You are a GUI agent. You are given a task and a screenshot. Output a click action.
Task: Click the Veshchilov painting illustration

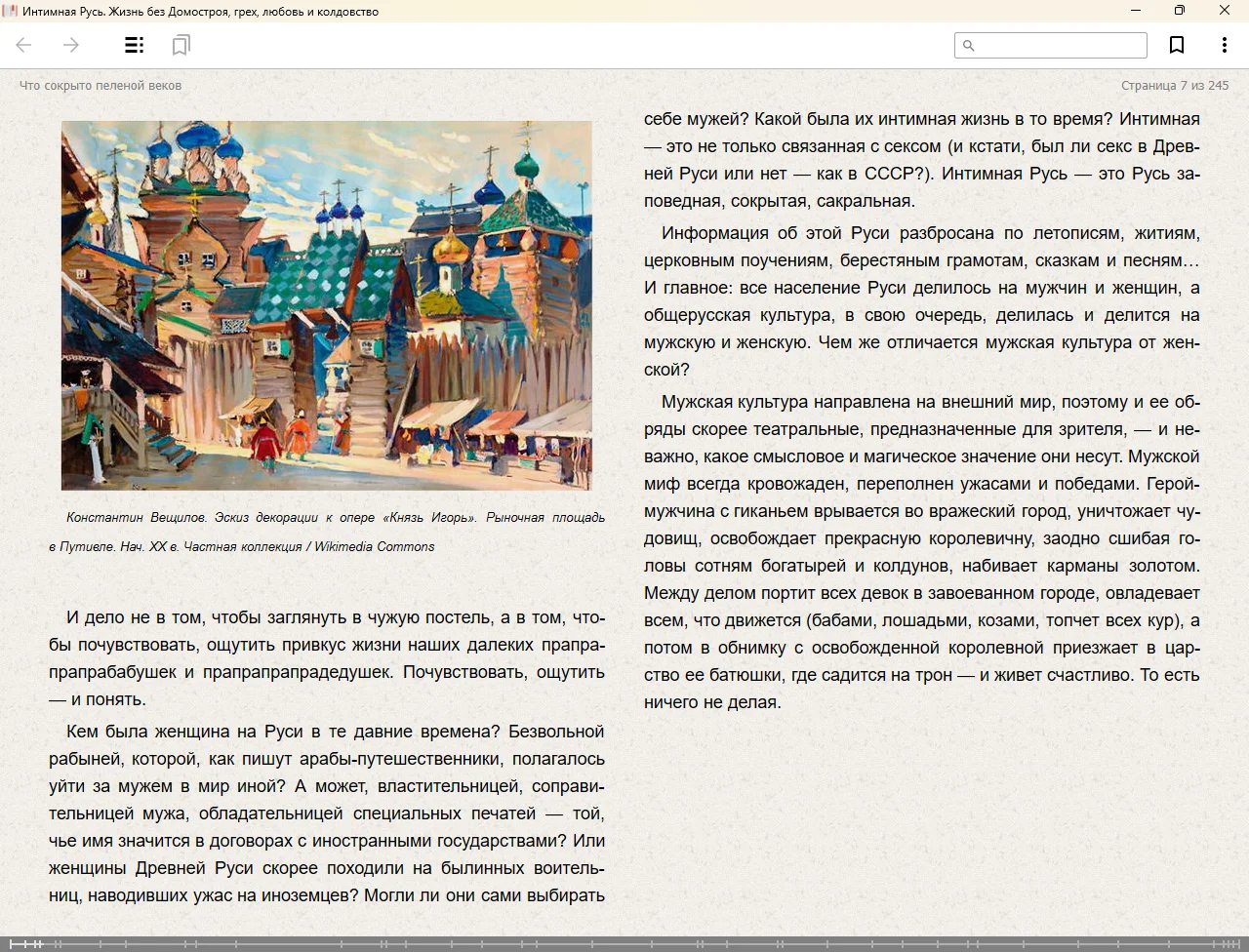click(326, 304)
